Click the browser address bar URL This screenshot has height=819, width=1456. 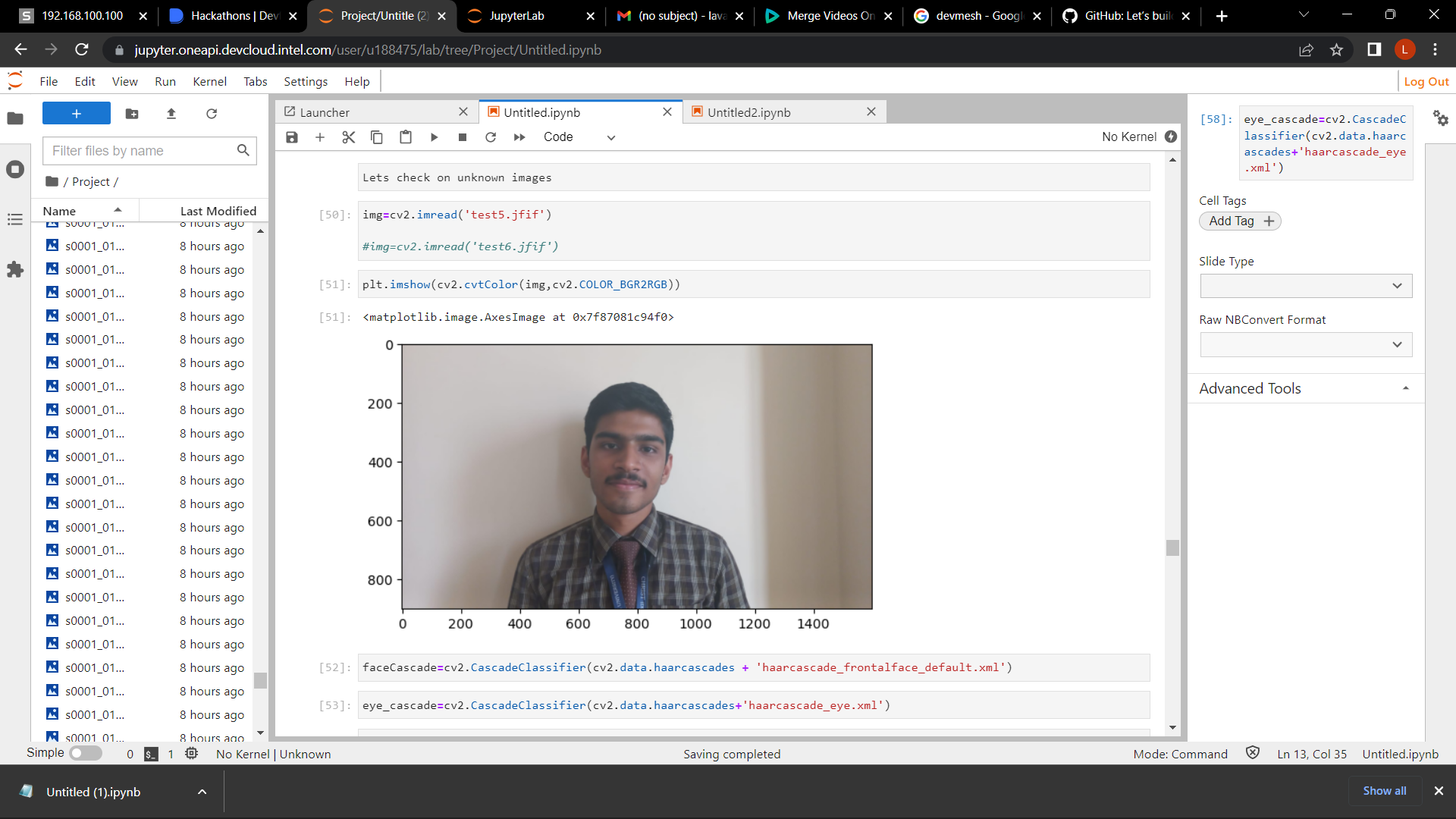click(x=368, y=50)
